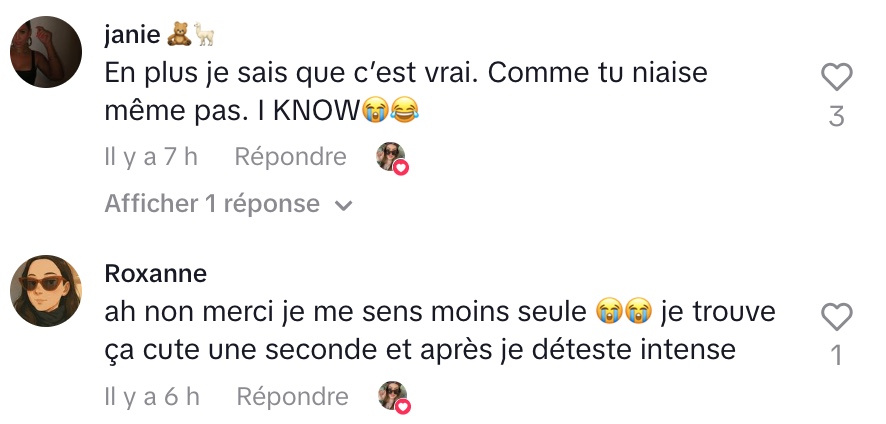Click the like count 3 on janie's comment

tap(836, 117)
